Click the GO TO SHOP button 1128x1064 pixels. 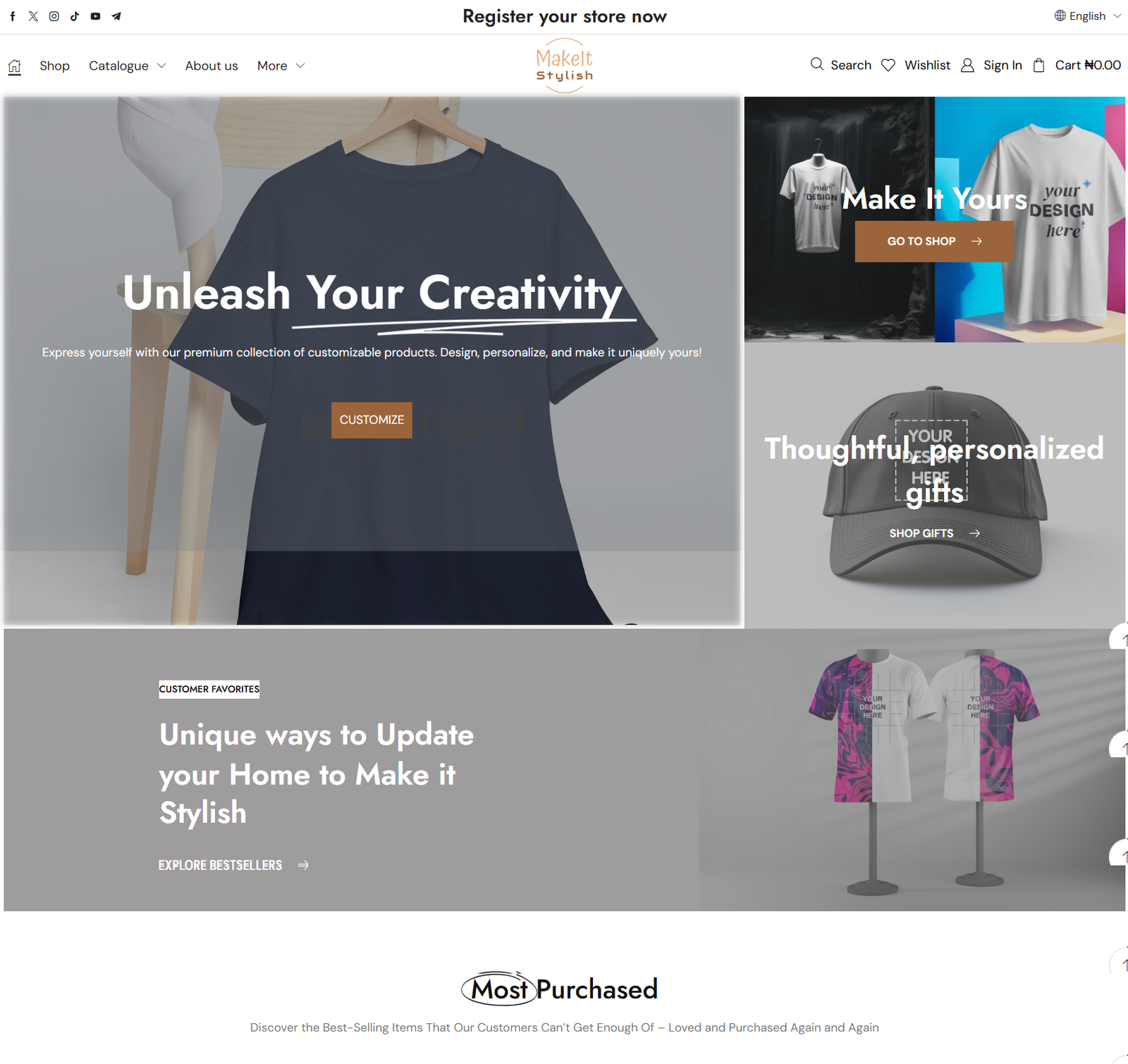pyautogui.click(x=934, y=241)
